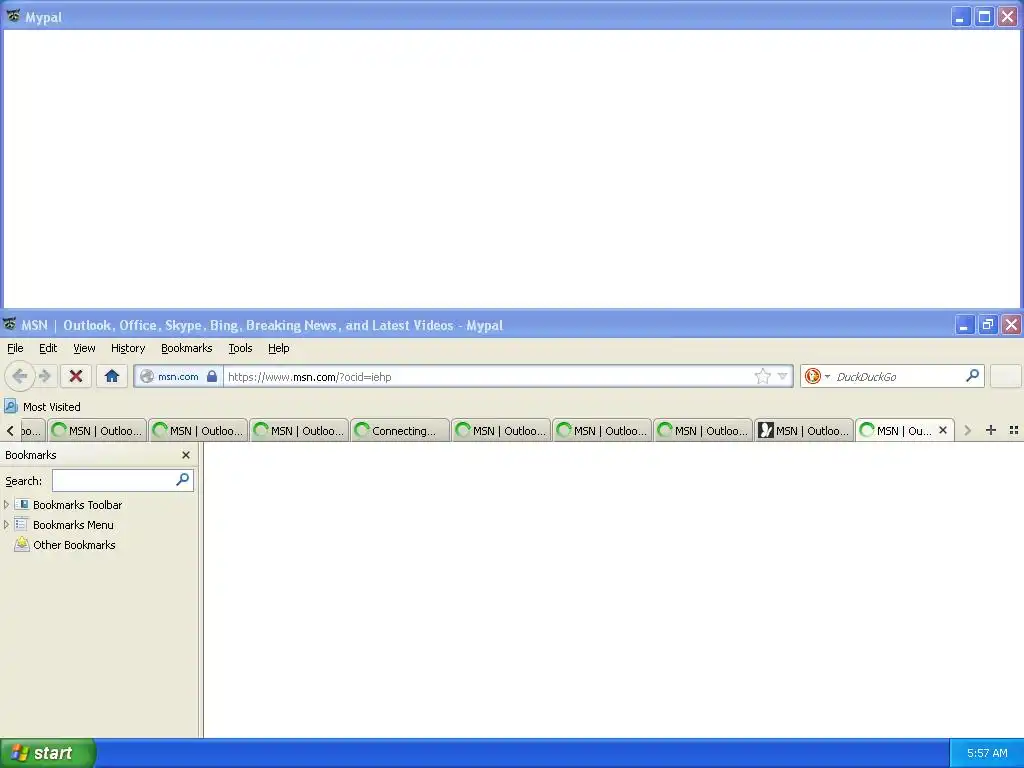Open the address bar history dropdown arrow
The height and width of the screenshot is (768, 1024).
782,376
